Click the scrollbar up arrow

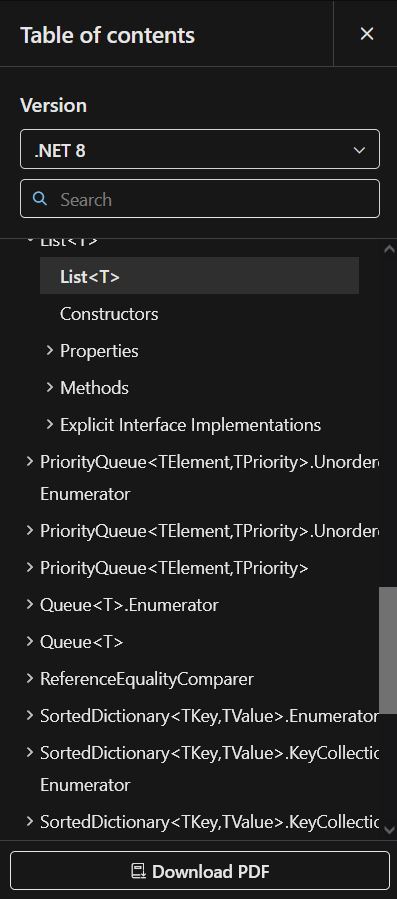pos(389,248)
